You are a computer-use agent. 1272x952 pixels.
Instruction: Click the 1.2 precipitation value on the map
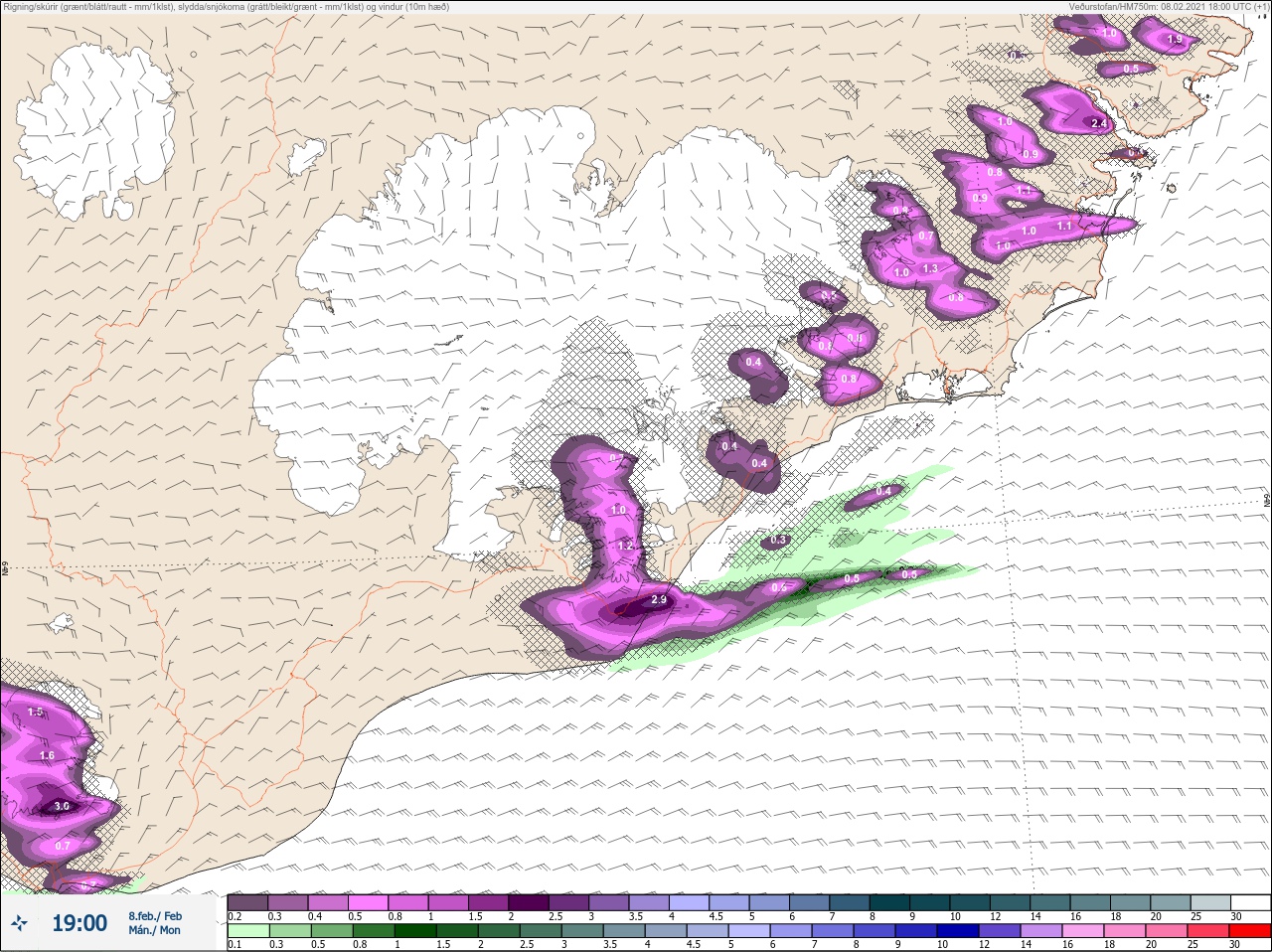(x=625, y=546)
